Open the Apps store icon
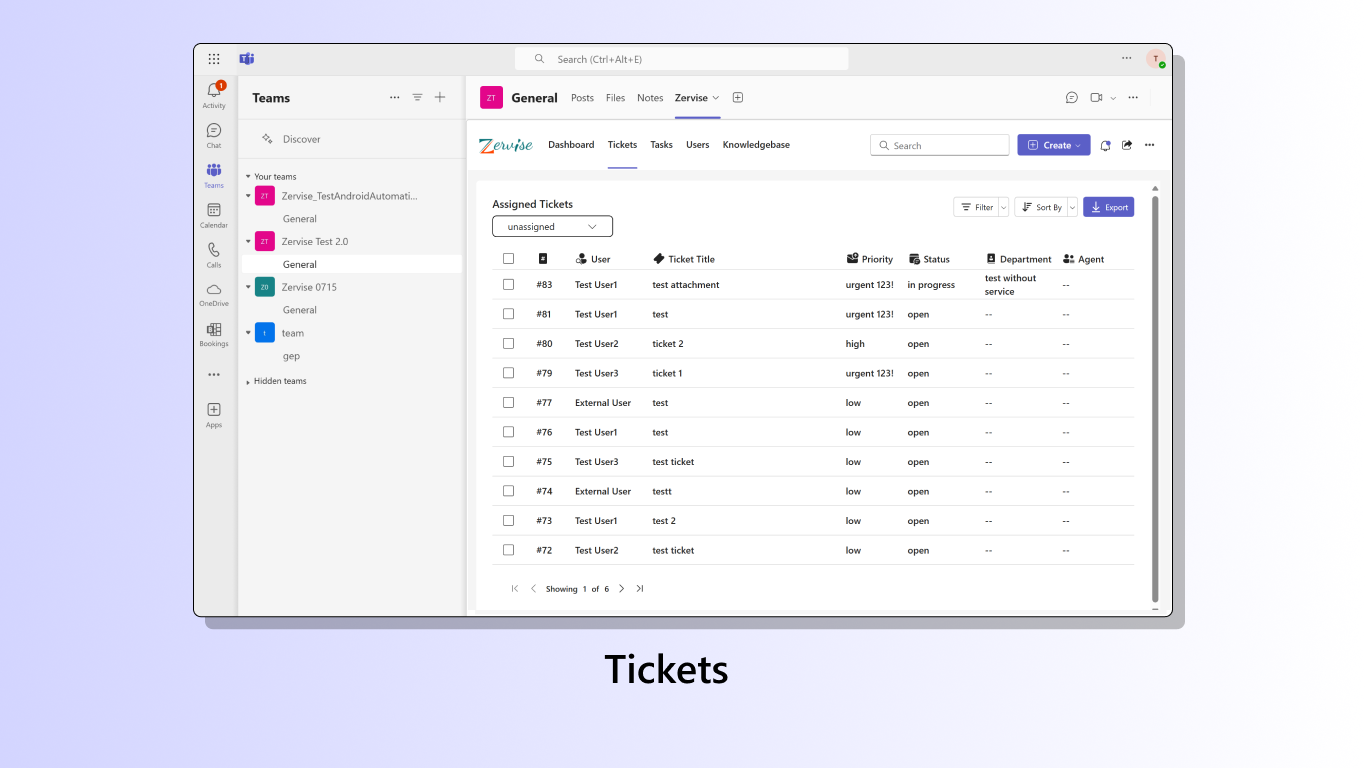 point(214,415)
